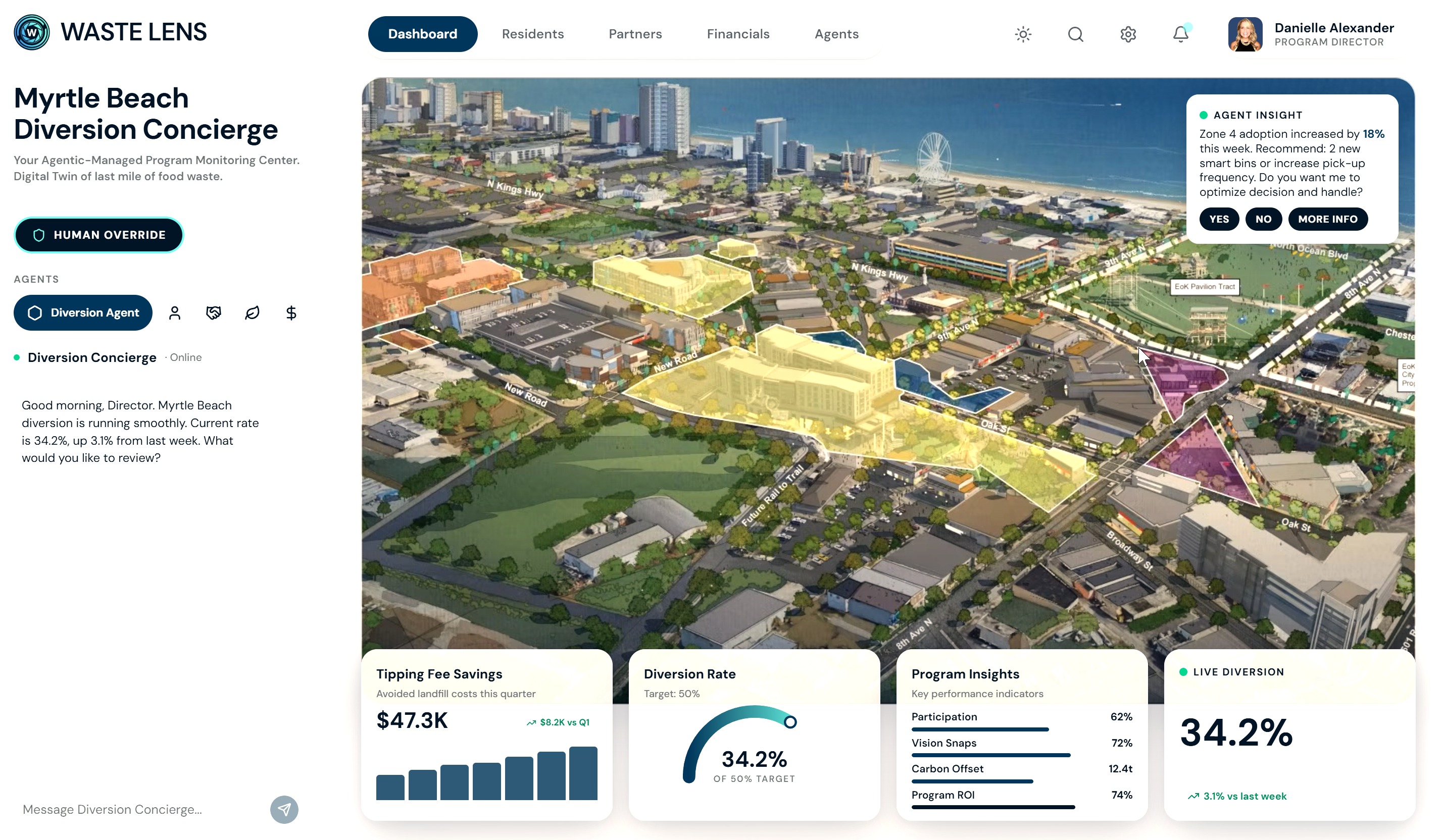
Task: Click the AGENT INSIGHT header label
Action: pyautogui.click(x=1257, y=115)
